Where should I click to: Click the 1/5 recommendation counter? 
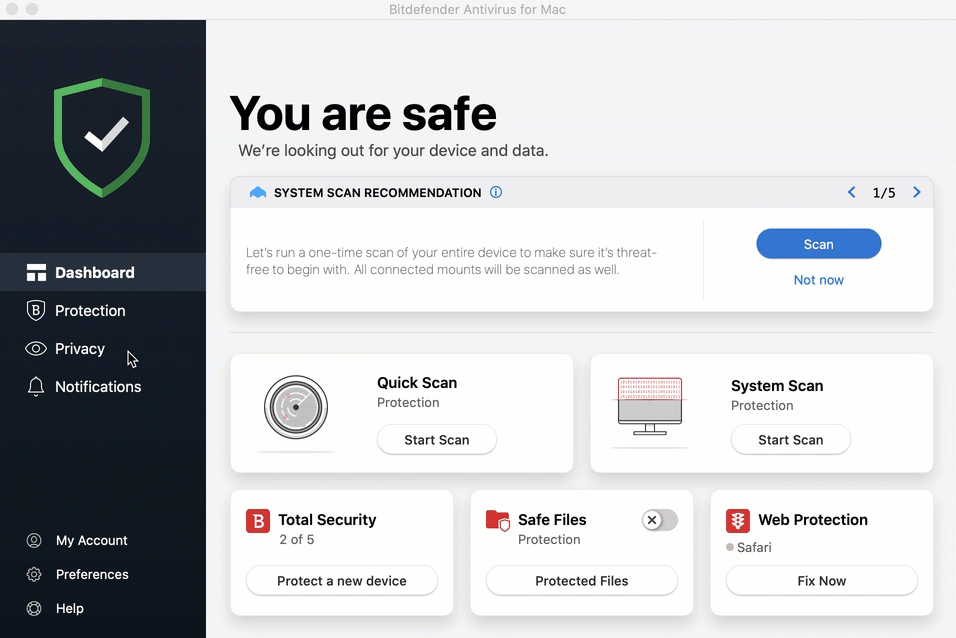883,193
